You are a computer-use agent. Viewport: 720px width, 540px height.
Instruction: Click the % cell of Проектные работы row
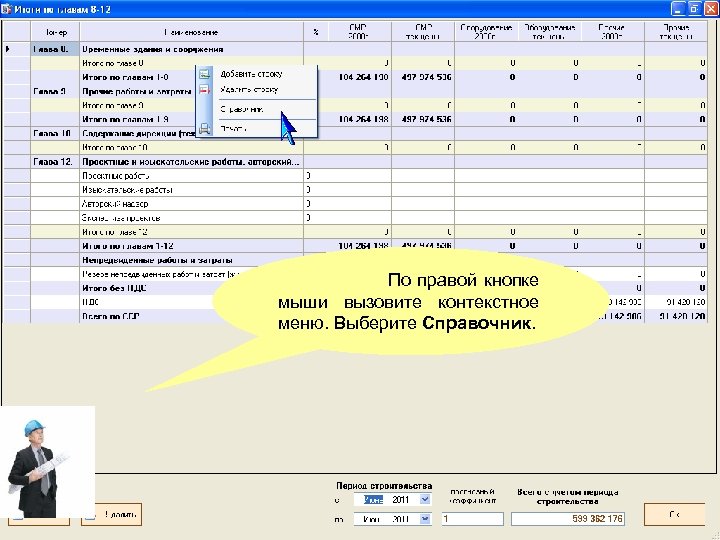316,176
